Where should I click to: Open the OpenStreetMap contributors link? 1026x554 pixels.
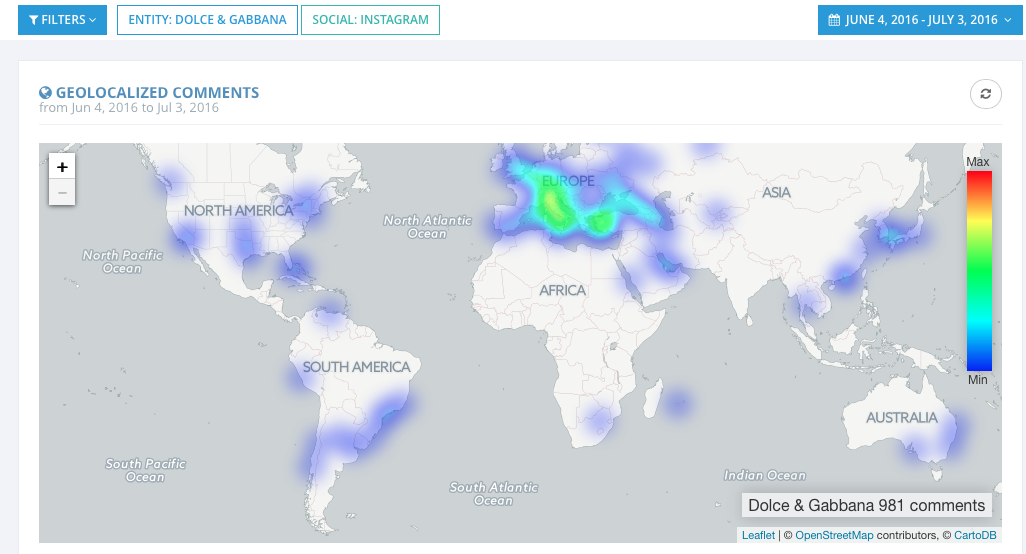[834, 536]
